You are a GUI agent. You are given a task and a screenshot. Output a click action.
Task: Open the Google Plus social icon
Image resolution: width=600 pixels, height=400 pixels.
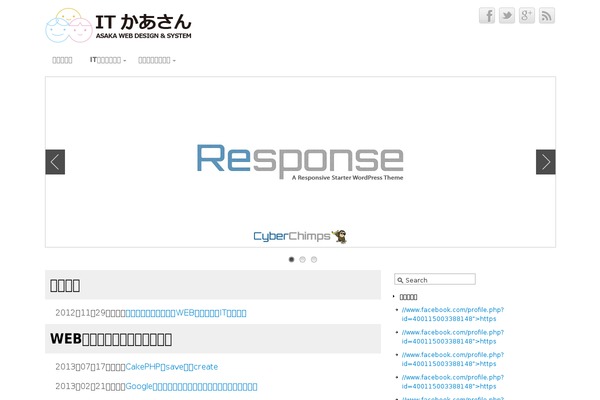(x=527, y=16)
